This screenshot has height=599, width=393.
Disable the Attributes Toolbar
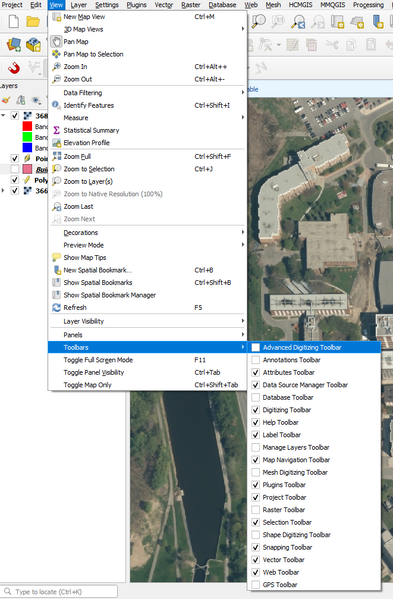pyautogui.click(x=256, y=372)
